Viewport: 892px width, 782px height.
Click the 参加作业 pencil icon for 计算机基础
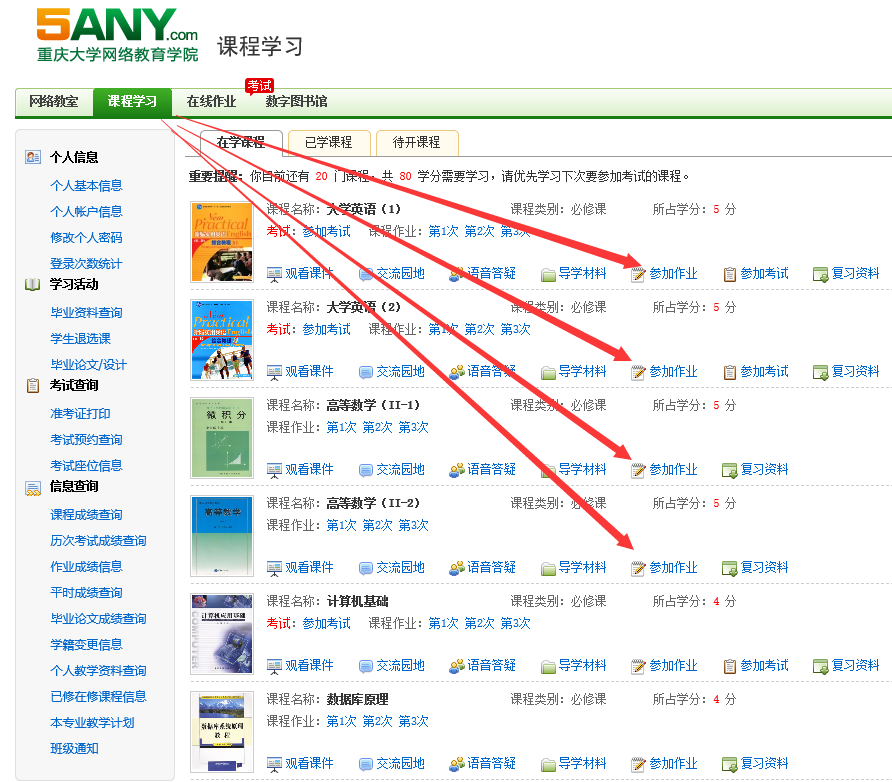pos(638,666)
